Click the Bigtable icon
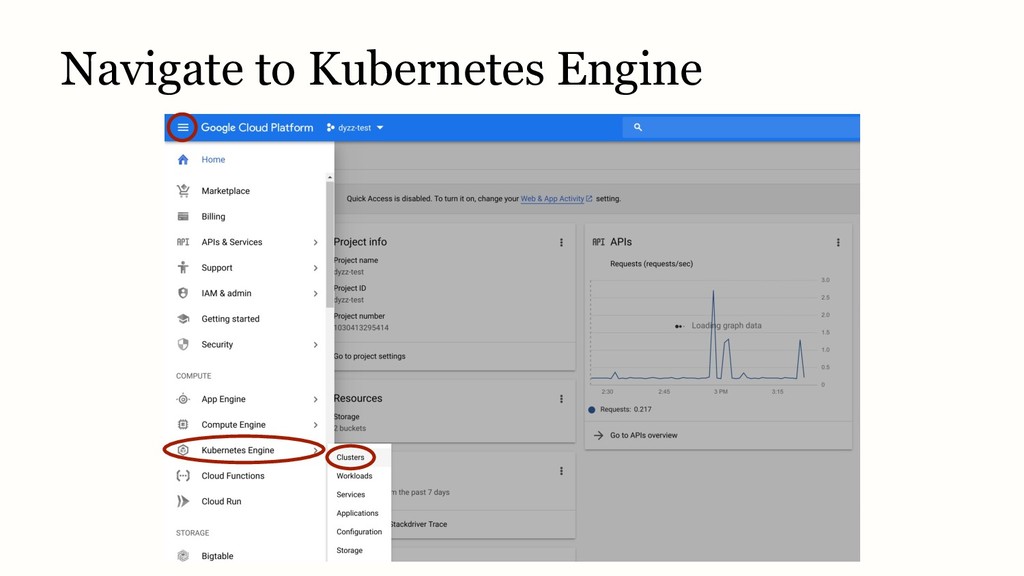Screen dimensions: 1024x576 (183, 556)
